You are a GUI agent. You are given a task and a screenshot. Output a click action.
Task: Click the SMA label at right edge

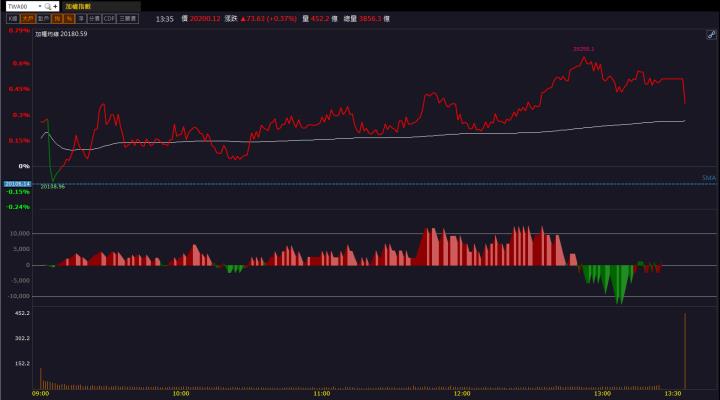[709, 178]
